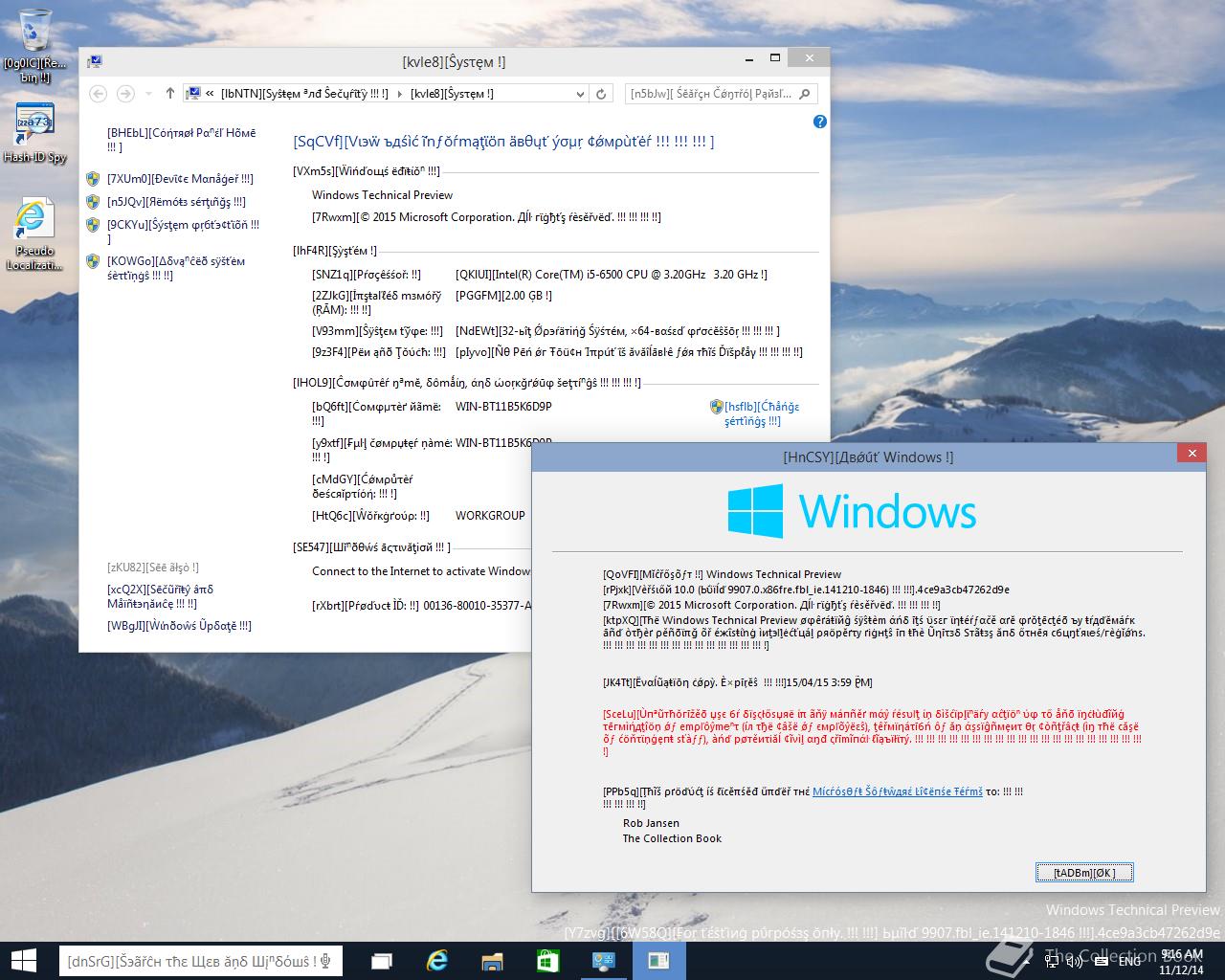Click the evaluation copy expiry date text
Image resolution: width=1225 pixels, height=980 pixels.
(737, 682)
